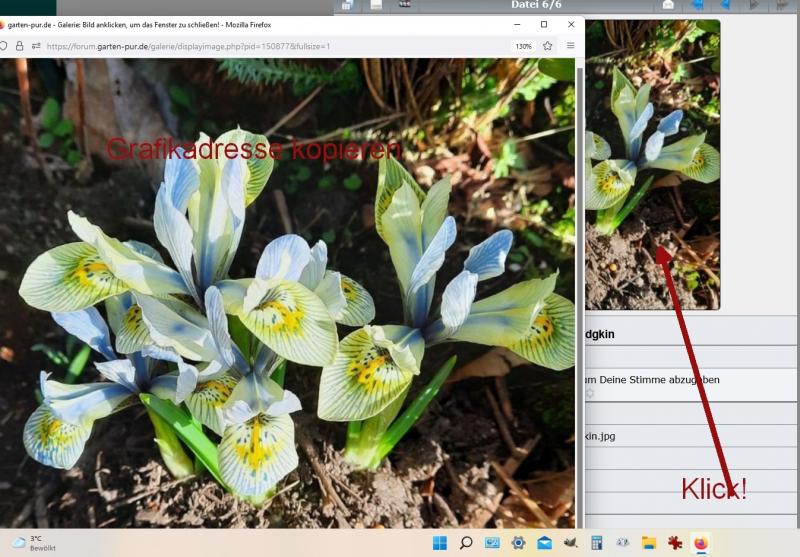The image size is (800, 557).
Task: Jump to the last gallery file arrow
Action: (781, 5)
